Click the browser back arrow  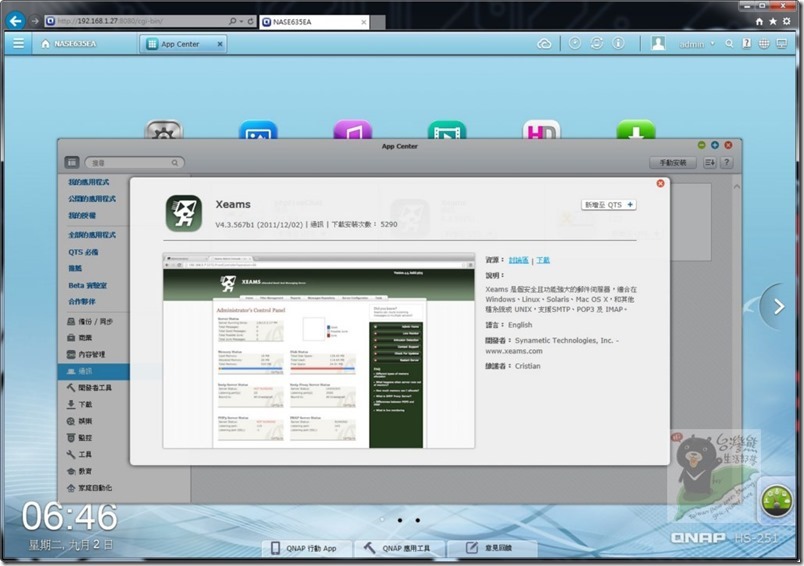tap(16, 21)
